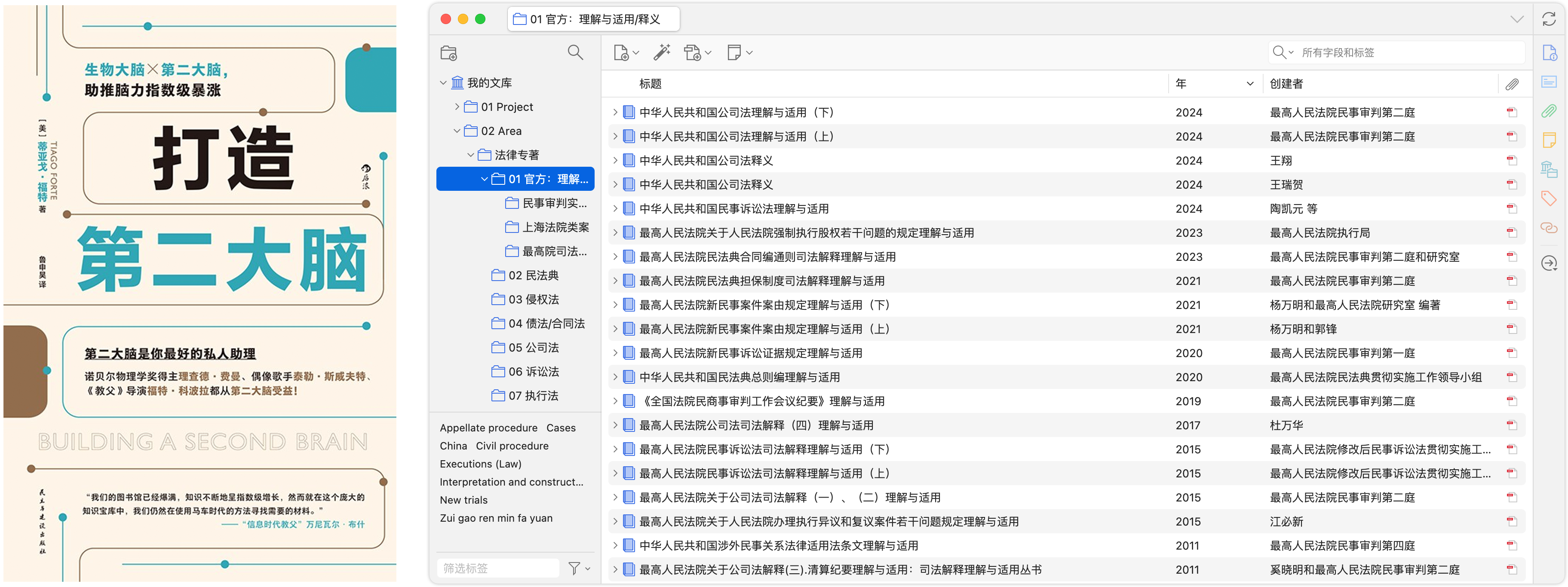Viewport: 1568px width, 587px height.
Task: Click the sync refresh icon
Action: pyautogui.click(x=1549, y=19)
